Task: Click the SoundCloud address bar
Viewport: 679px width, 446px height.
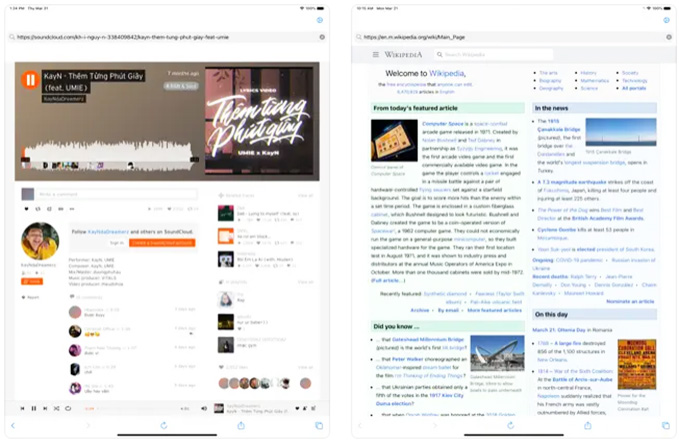Action: 167,37
